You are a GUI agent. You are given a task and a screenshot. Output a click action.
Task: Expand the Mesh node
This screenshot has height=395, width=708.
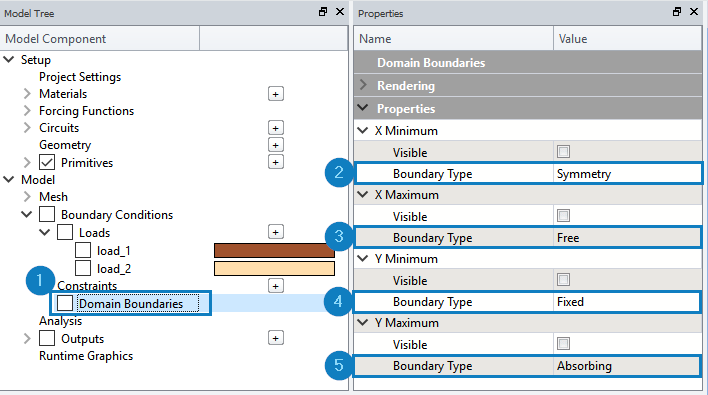pyautogui.click(x=27, y=196)
